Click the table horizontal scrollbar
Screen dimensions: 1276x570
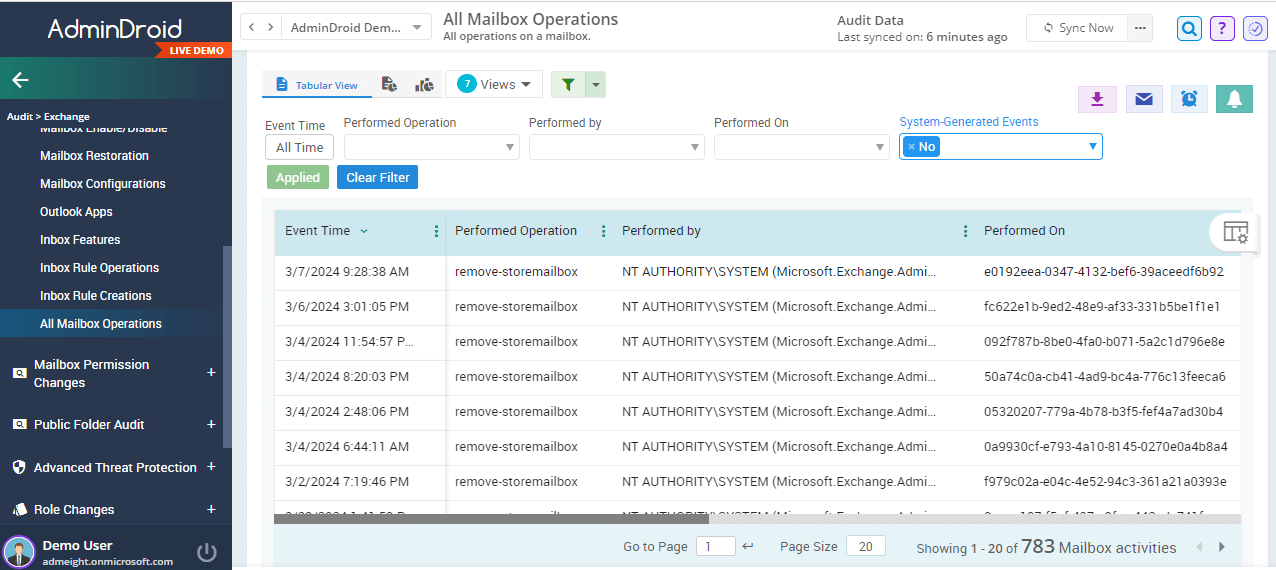491,519
